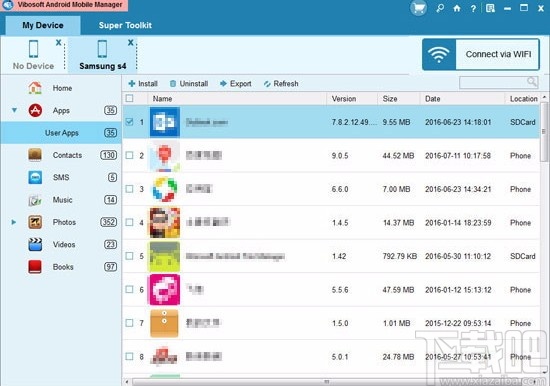Check the checkbox for app row 7
The width and height of the screenshot is (550, 386).
tap(129, 323)
